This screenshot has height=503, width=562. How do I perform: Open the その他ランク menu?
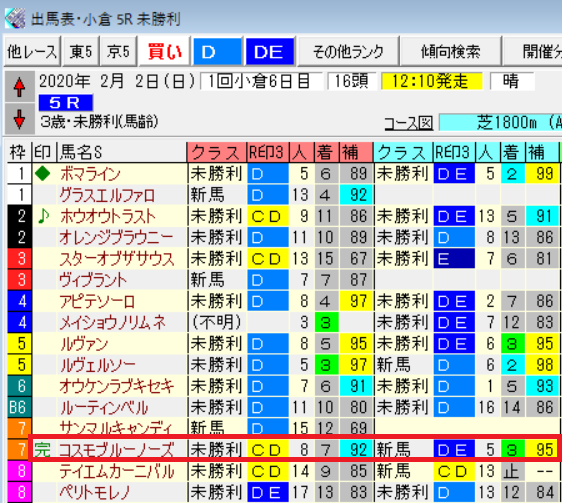(348, 52)
